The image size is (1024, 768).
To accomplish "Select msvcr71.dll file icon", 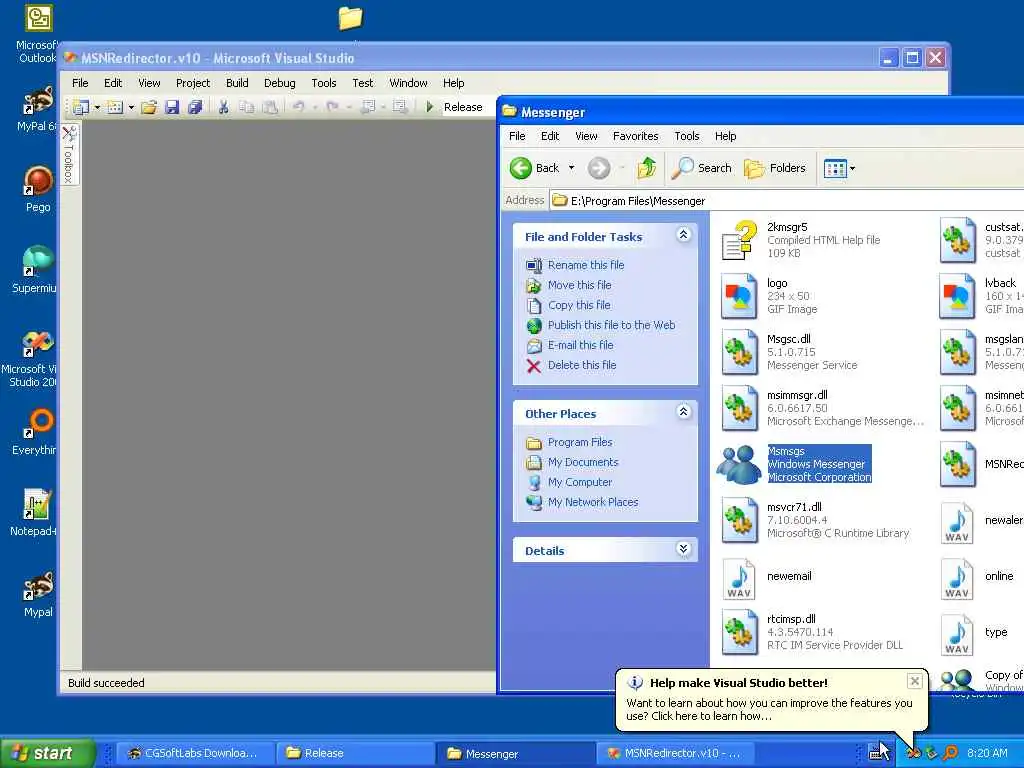I will (739, 520).
